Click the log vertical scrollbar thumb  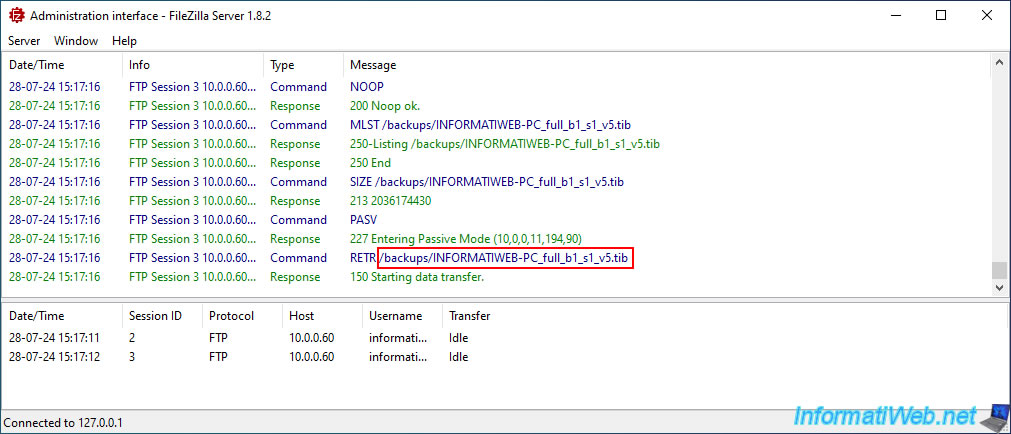click(999, 270)
